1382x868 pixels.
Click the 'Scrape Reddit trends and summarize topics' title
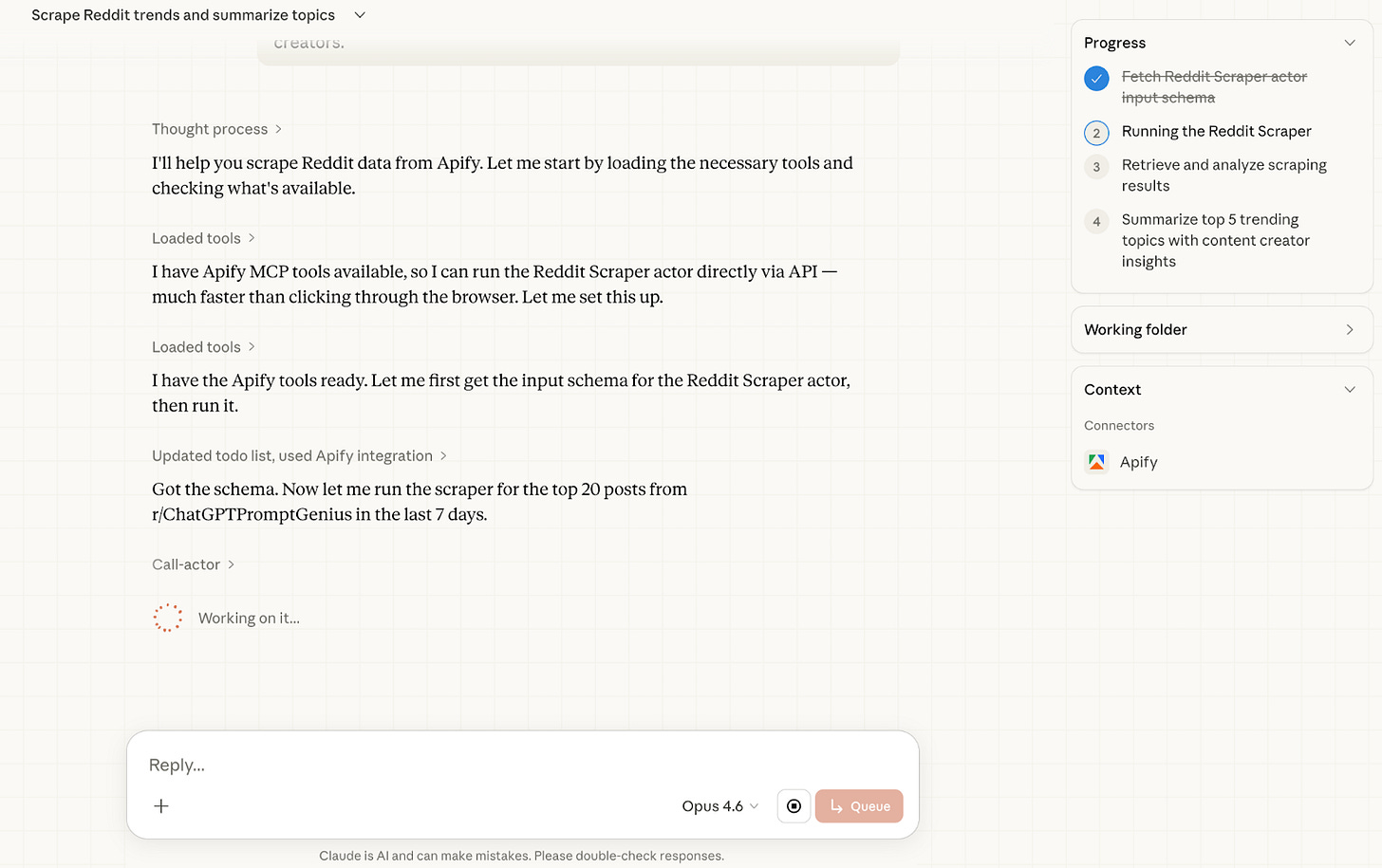tap(183, 15)
